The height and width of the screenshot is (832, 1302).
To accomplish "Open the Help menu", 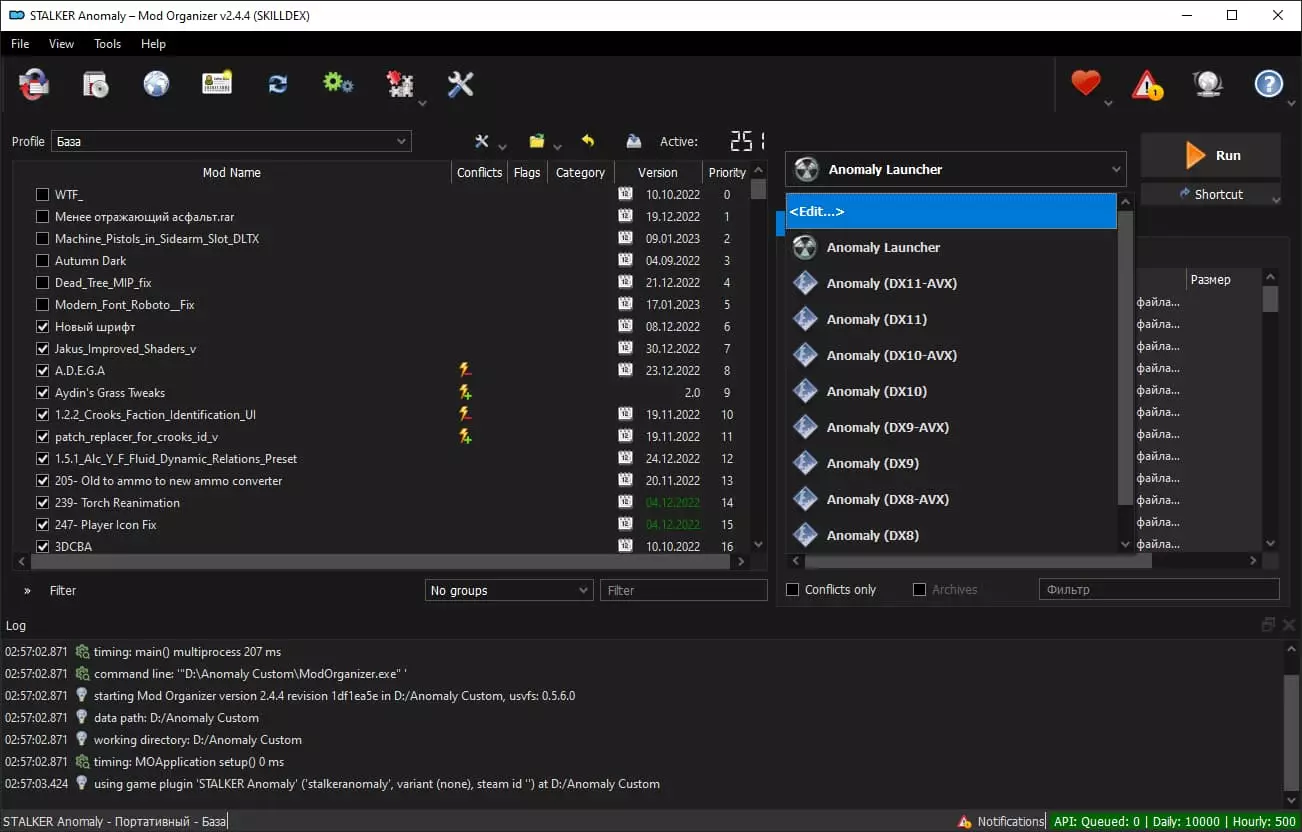I will coord(154,44).
